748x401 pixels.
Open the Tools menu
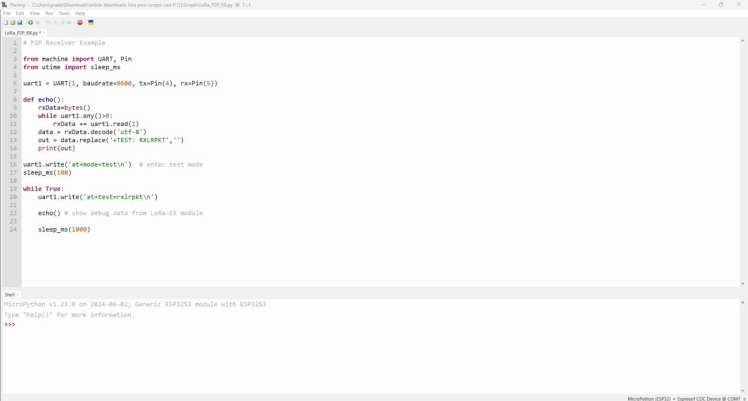pos(64,13)
